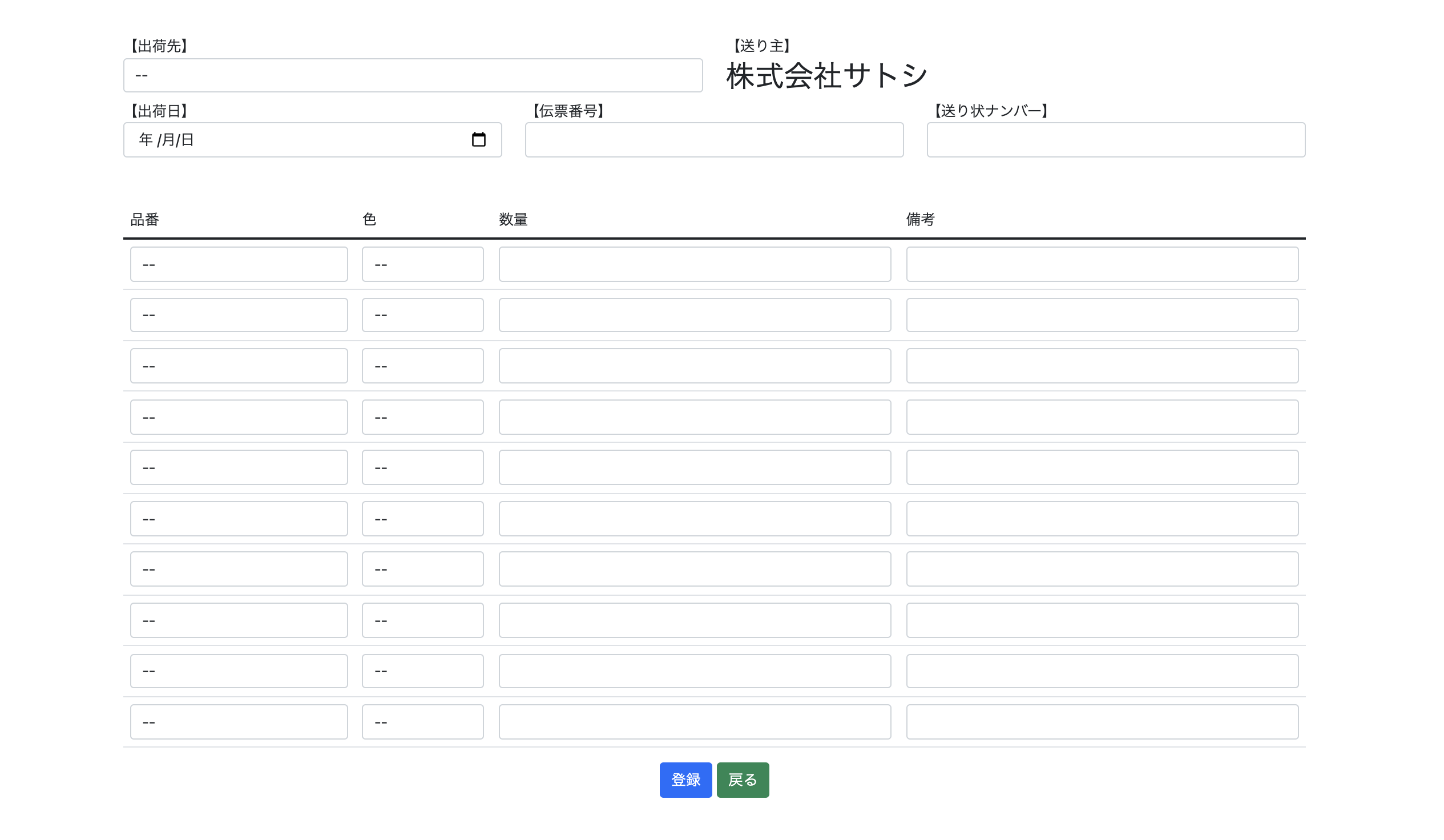Open the 品番 dropdown in row 2
This screenshot has width=1444, height=840.
pos(239,315)
